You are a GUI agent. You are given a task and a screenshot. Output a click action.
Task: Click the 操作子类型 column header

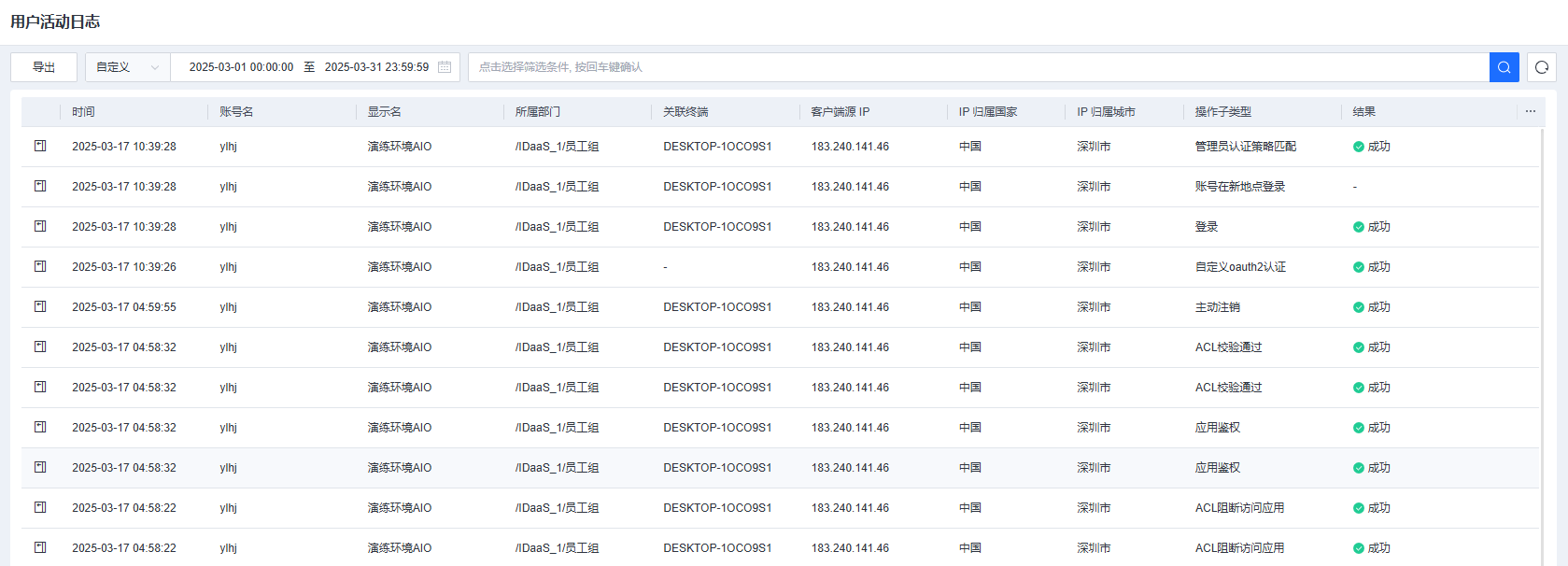1222,112
